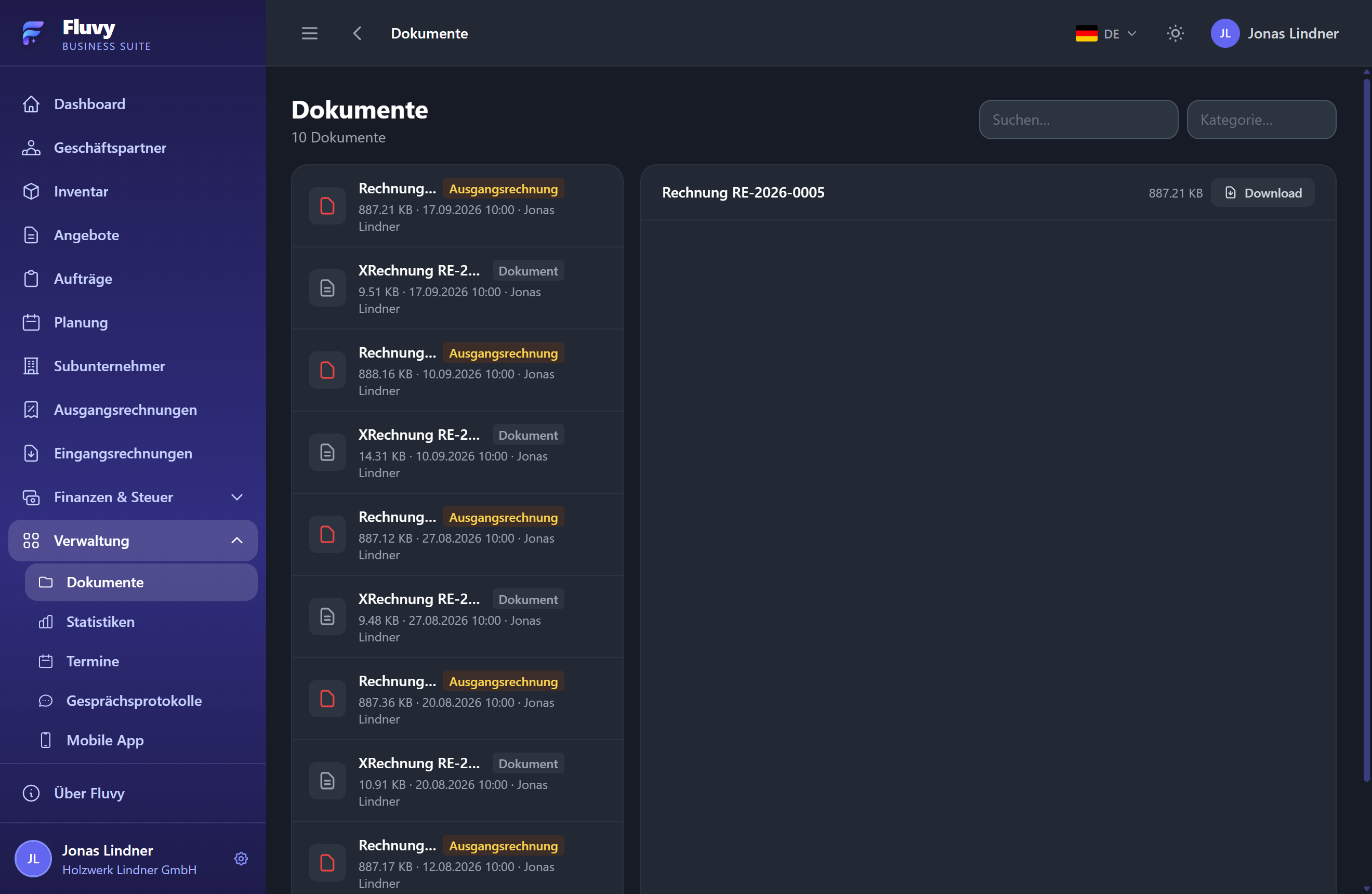1372x894 pixels.
Task: Open the Kategorie filter combo box
Action: coord(1261,120)
